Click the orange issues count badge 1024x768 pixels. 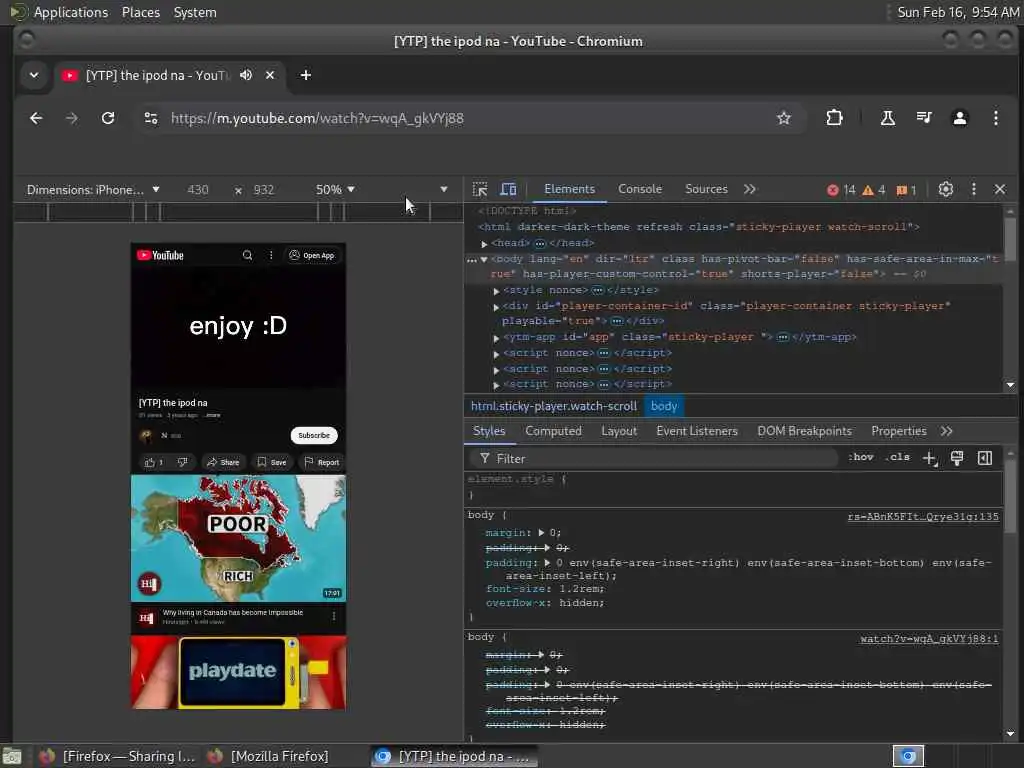coord(906,190)
